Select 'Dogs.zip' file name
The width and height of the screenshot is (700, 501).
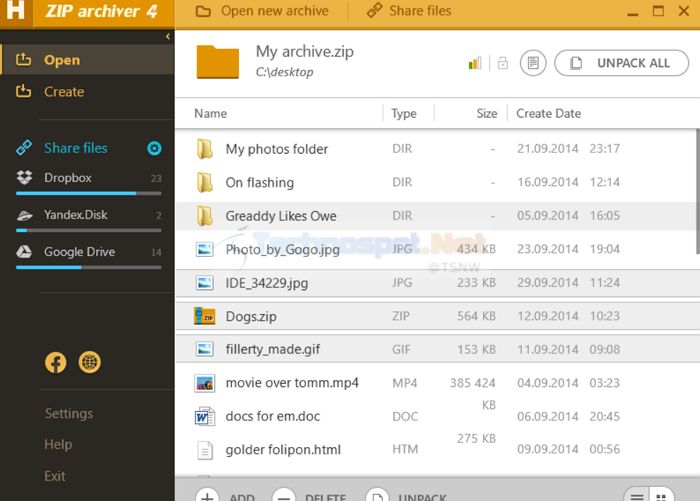coord(251,317)
